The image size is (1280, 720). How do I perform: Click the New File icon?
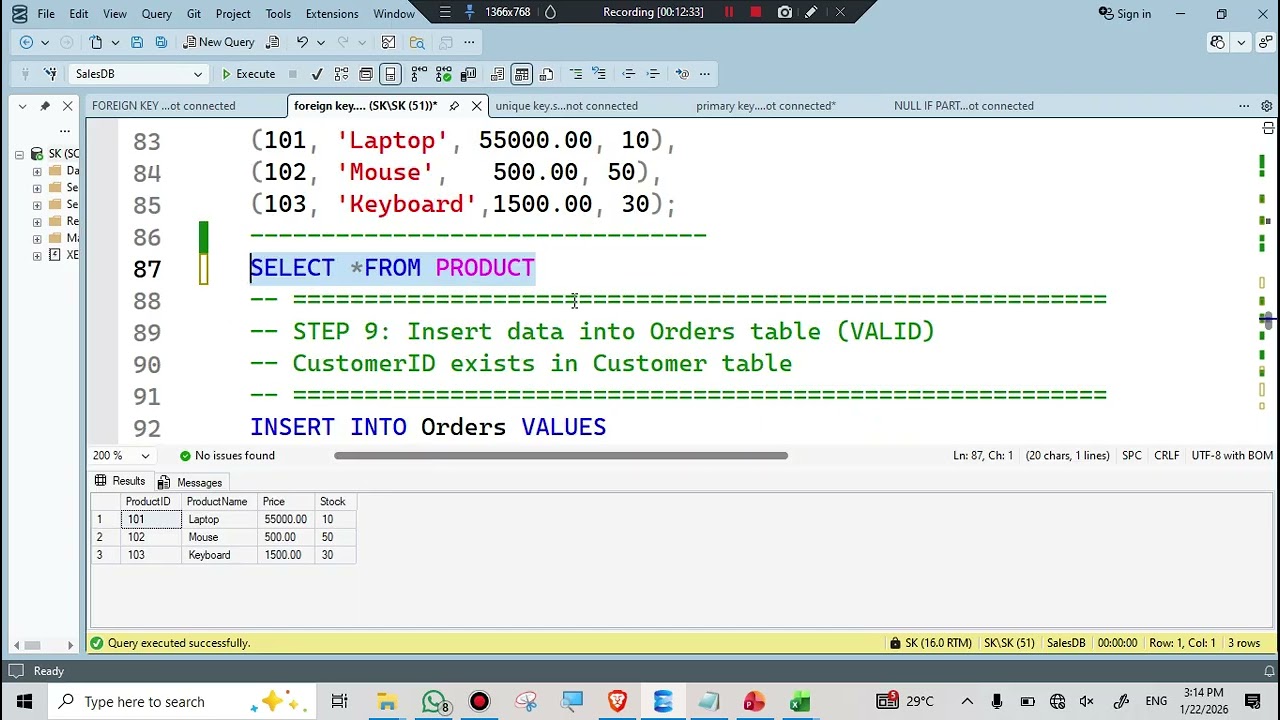(x=96, y=42)
